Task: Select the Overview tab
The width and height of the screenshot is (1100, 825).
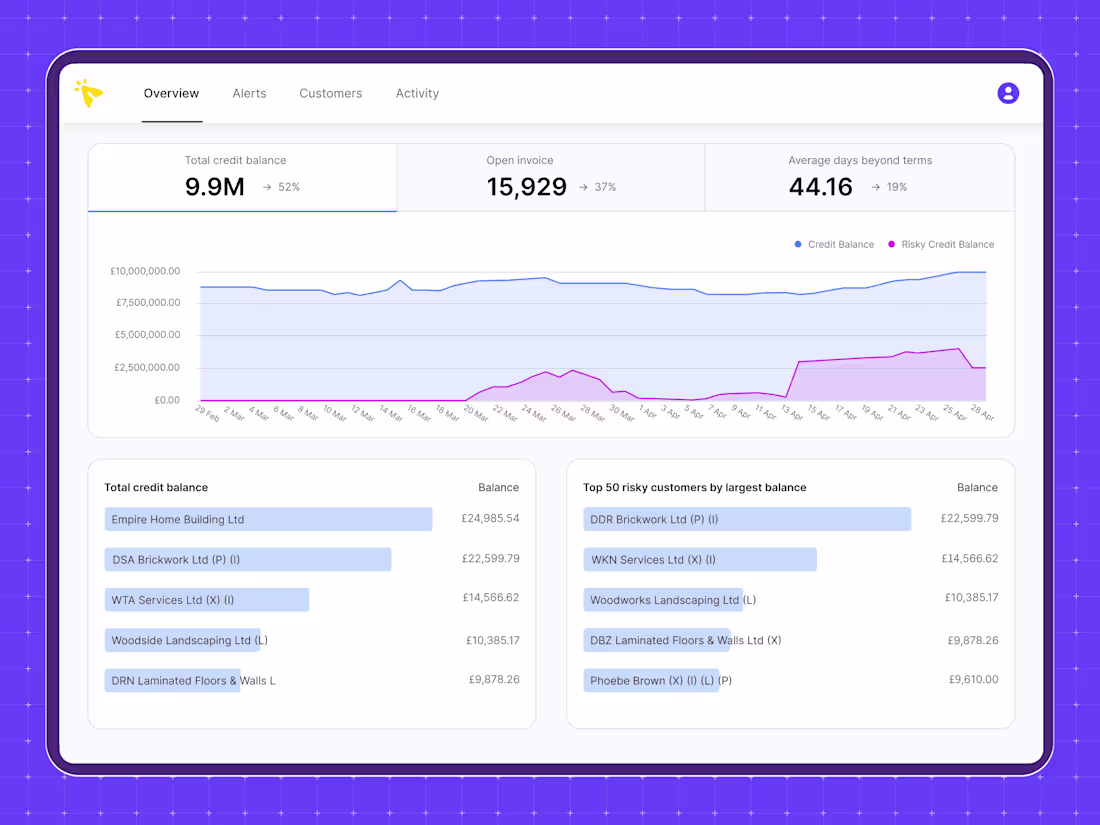Action: click(x=171, y=93)
